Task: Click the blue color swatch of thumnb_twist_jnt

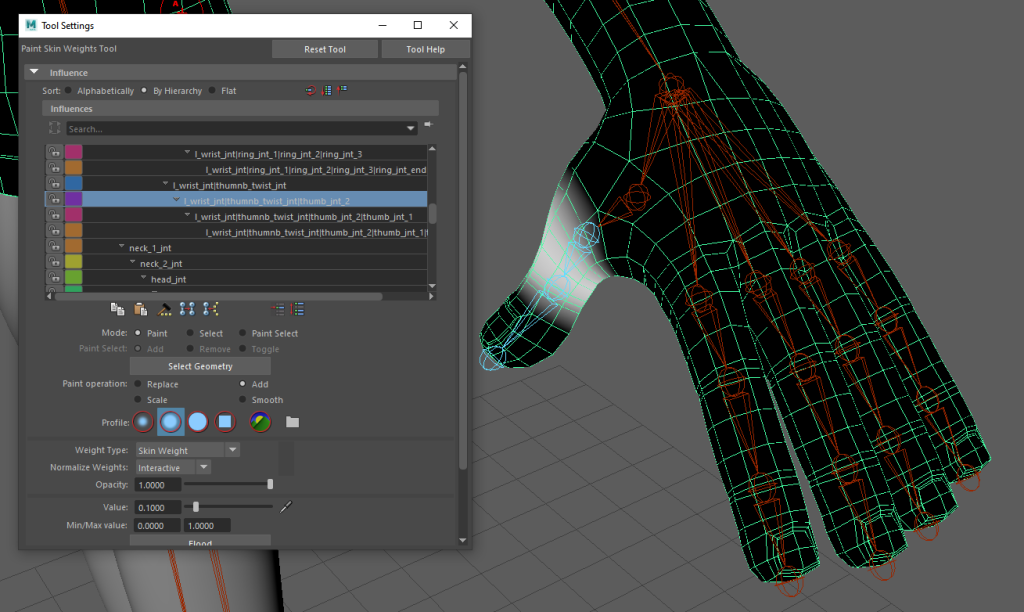Action: [x=73, y=184]
